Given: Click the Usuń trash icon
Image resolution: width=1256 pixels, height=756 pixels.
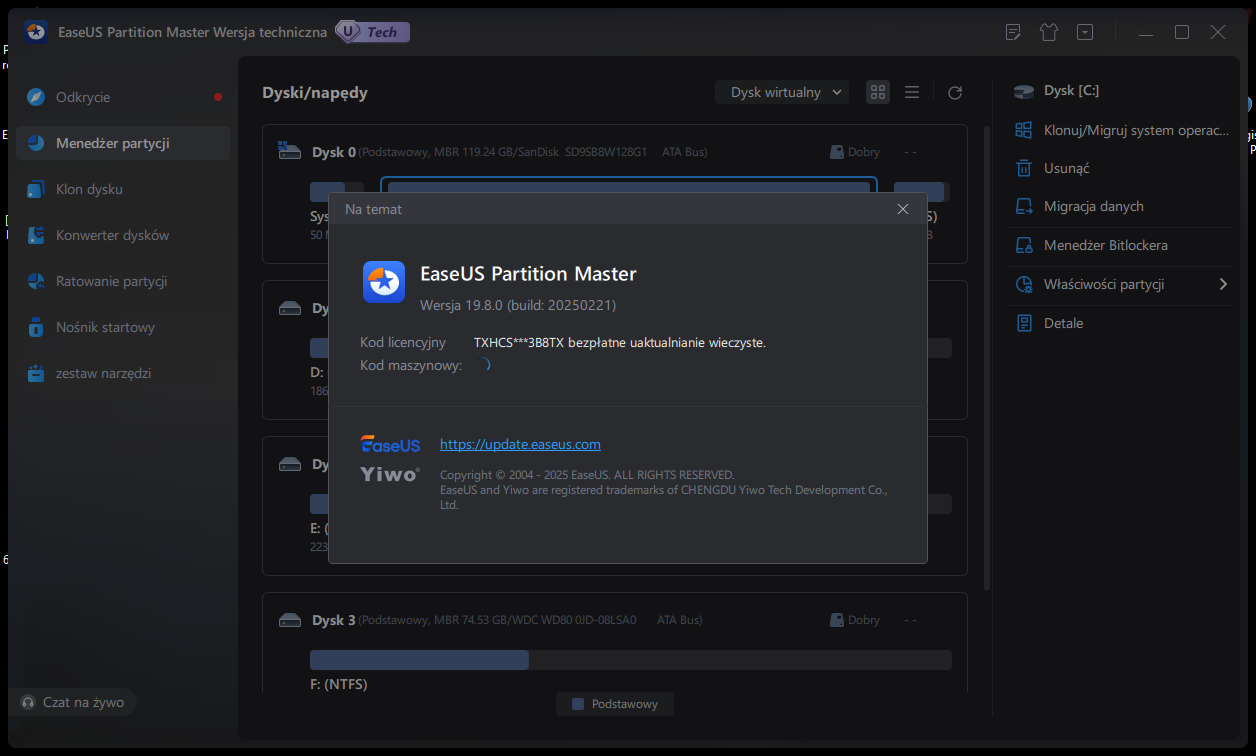Looking at the screenshot, I should 1023,168.
